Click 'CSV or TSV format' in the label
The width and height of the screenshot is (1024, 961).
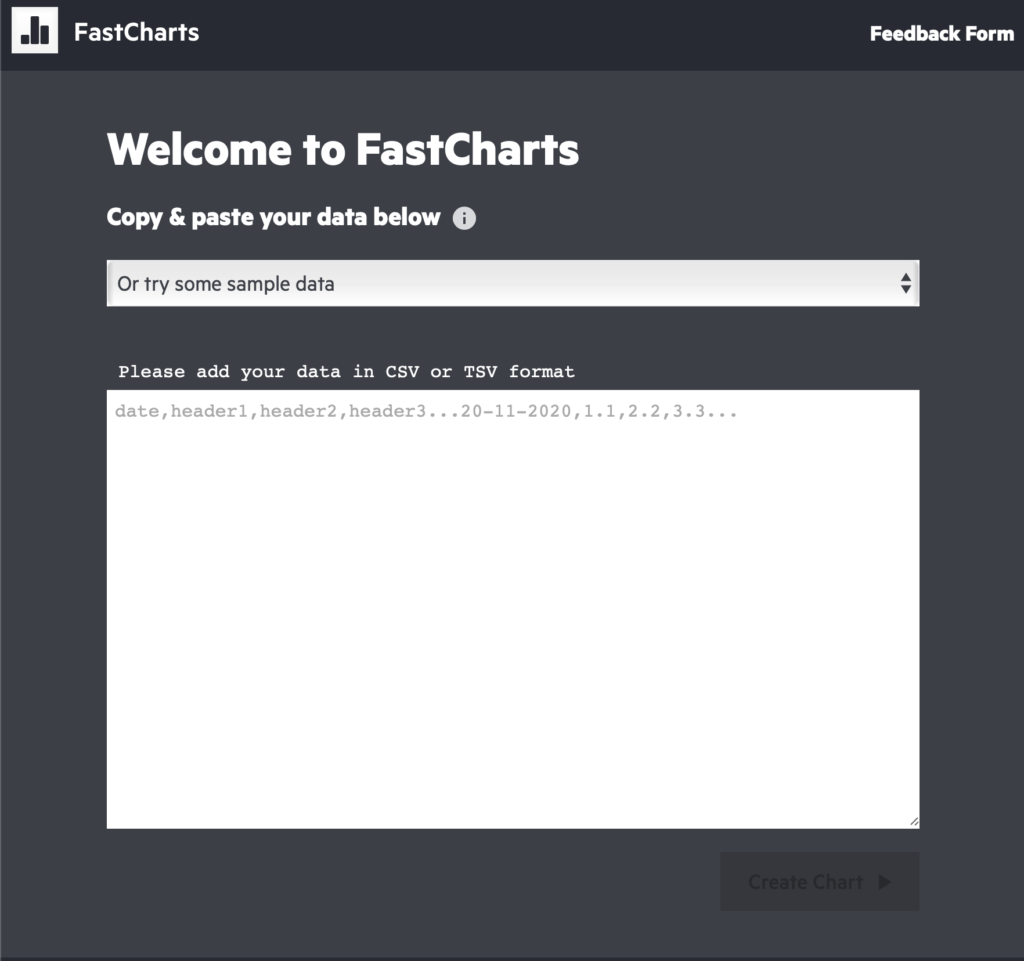(x=480, y=371)
